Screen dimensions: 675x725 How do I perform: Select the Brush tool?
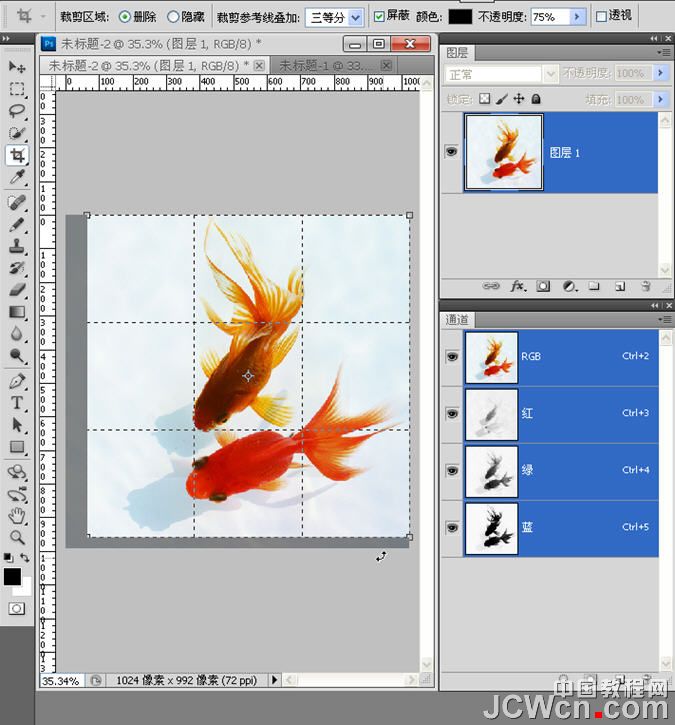point(17,224)
